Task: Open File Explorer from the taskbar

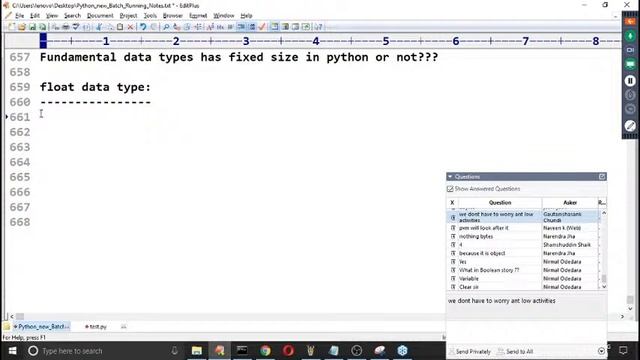Action: tap(197, 351)
